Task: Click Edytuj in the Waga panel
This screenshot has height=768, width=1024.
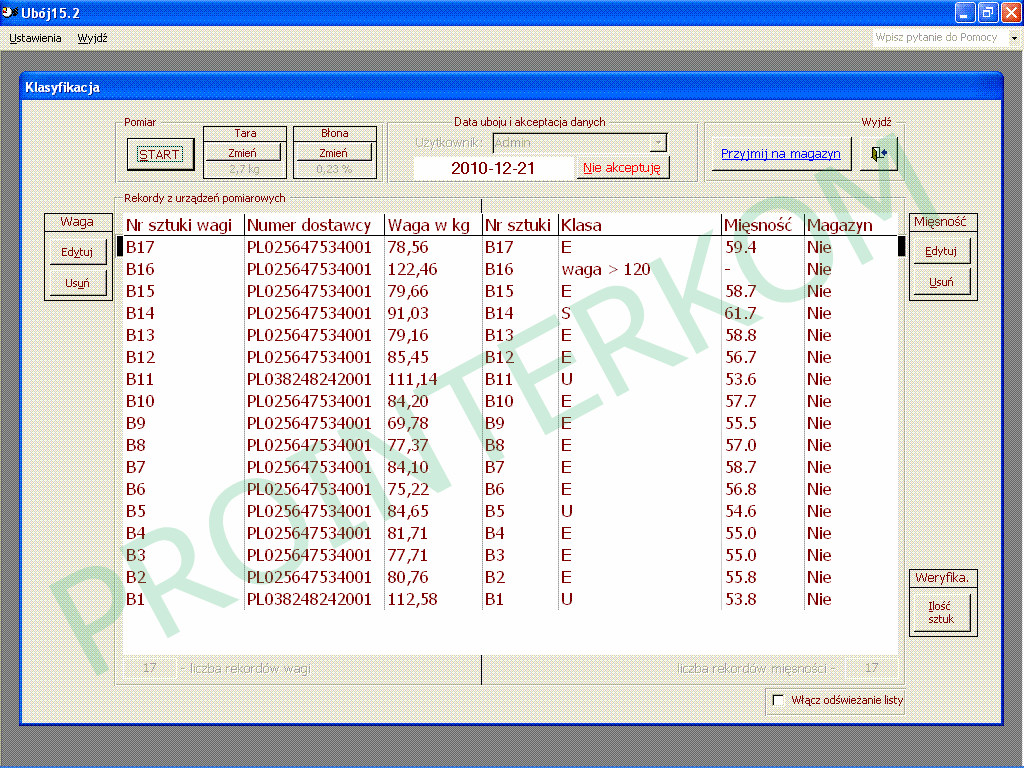Action: point(77,252)
